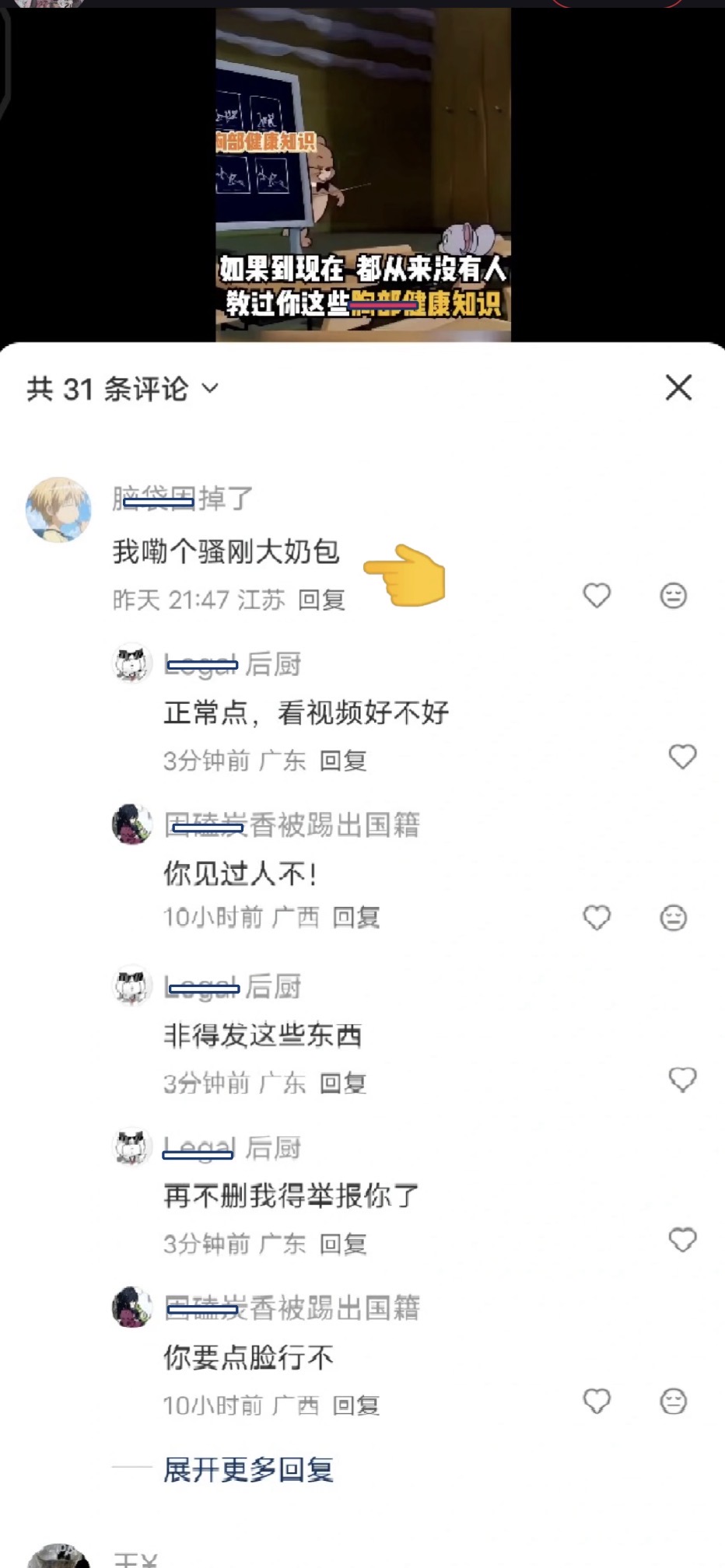This screenshot has width=725, height=1568.
Task: Open avatar next to 正常点 comment
Action: coord(132,664)
